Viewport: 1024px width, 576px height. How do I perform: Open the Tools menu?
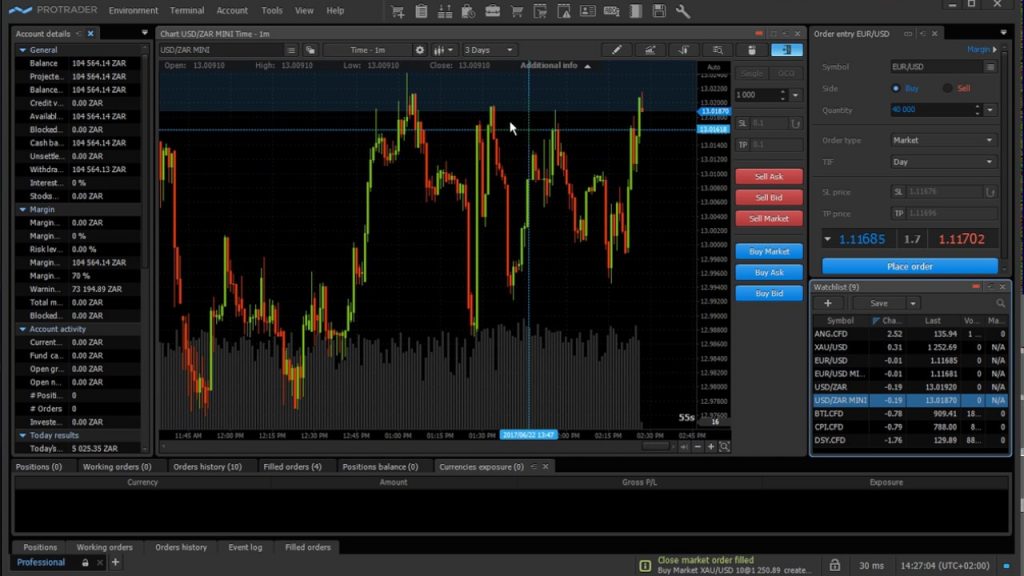[x=272, y=10]
